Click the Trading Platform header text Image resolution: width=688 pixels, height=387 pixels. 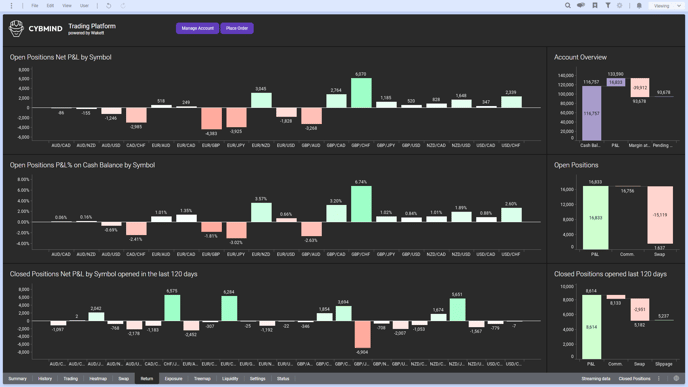92,26
